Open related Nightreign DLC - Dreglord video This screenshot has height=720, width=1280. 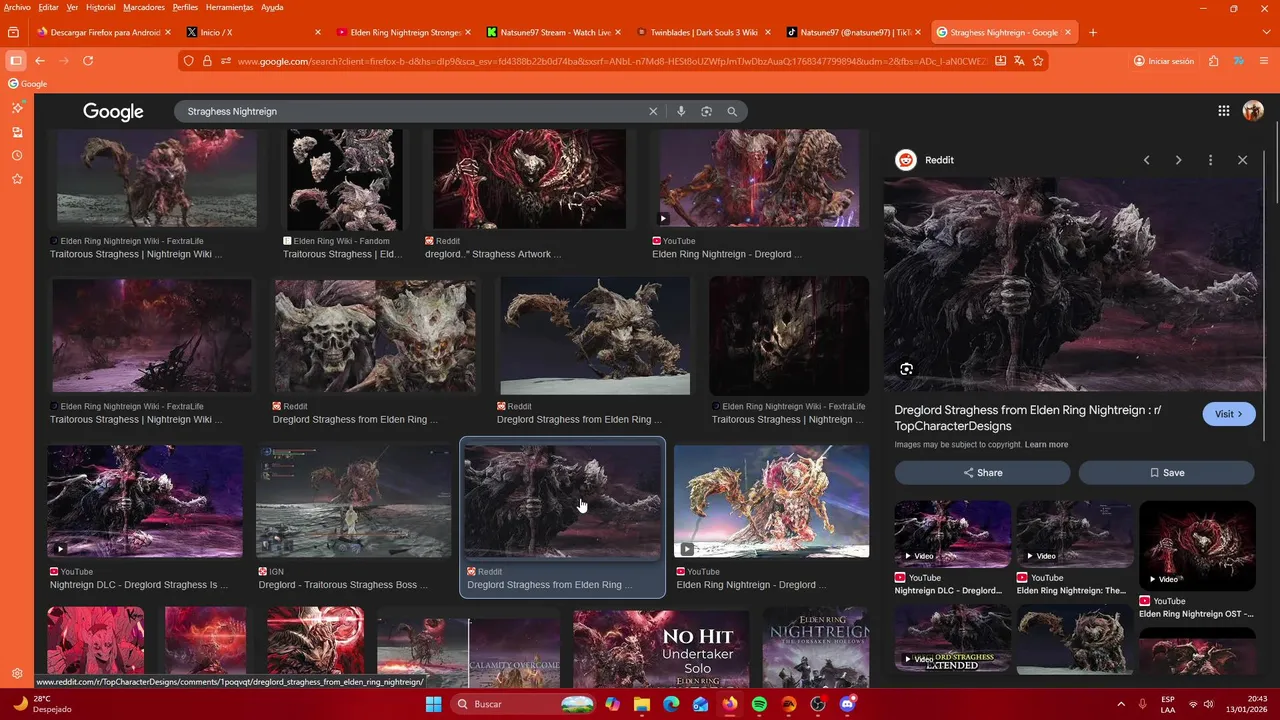point(952,533)
